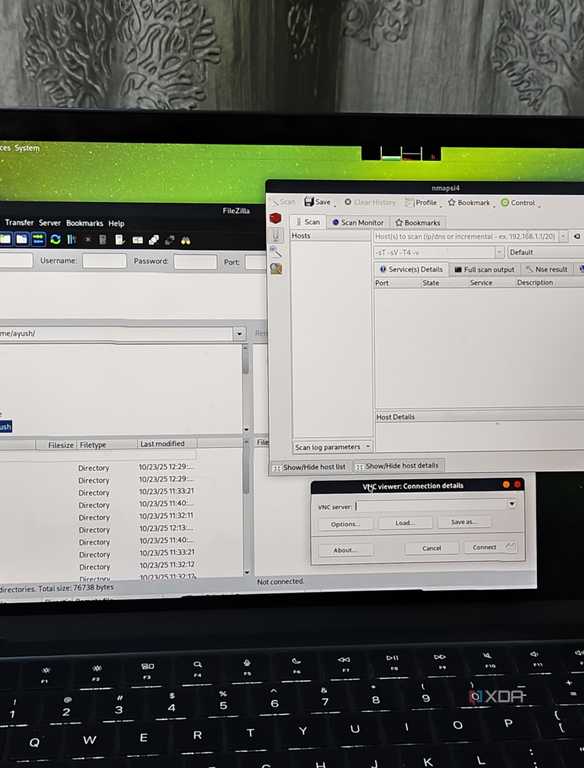Expand FileZilla local site path dropdown
Viewport: 584px width, 768px height.
click(x=239, y=334)
